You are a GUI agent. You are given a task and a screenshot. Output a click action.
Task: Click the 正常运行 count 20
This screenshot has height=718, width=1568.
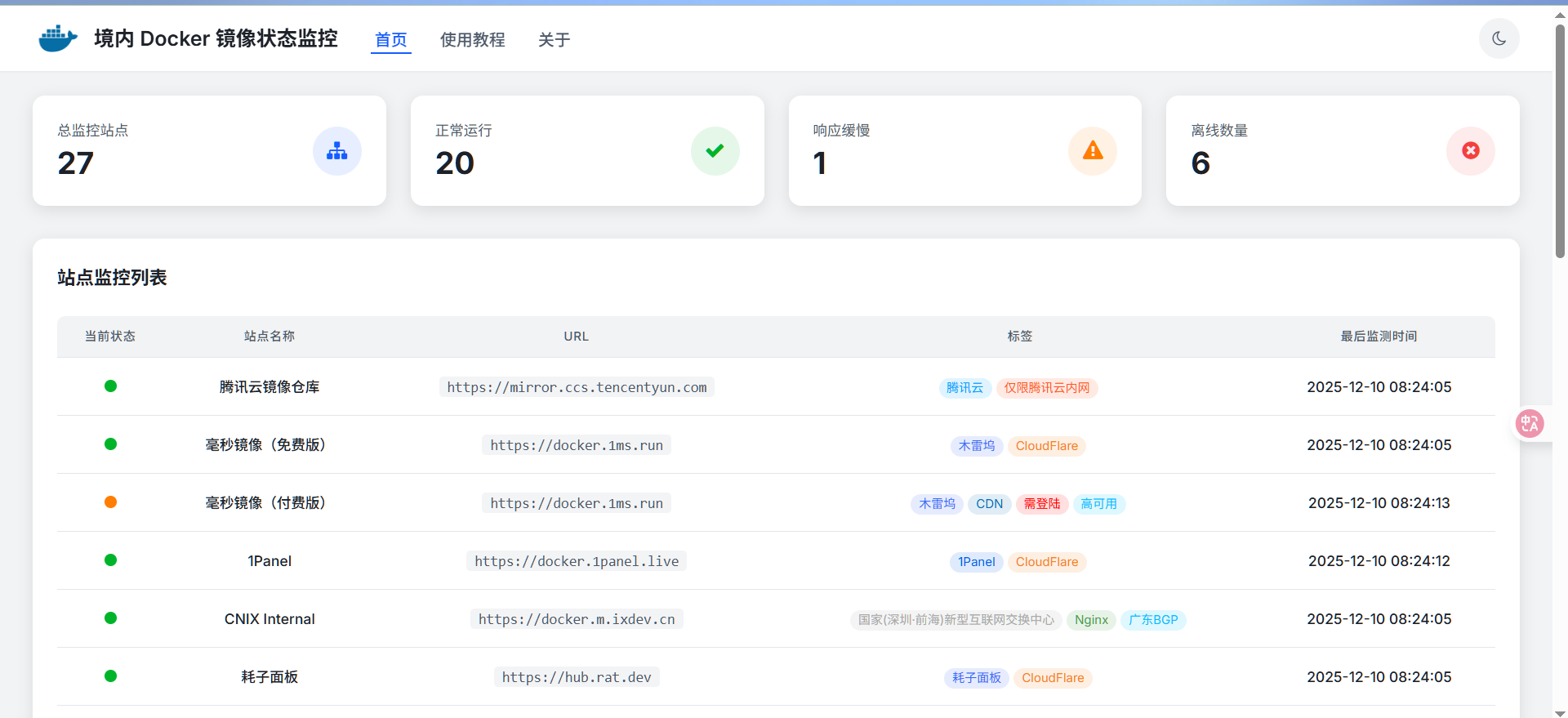click(x=455, y=163)
